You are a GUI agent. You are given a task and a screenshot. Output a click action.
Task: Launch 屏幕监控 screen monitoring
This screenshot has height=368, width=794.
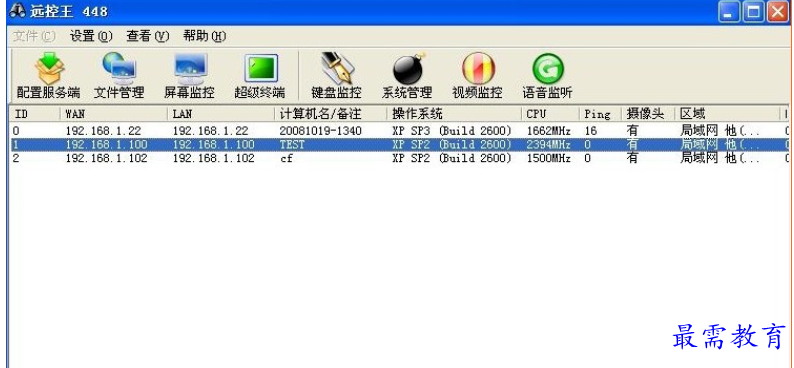click(189, 76)
